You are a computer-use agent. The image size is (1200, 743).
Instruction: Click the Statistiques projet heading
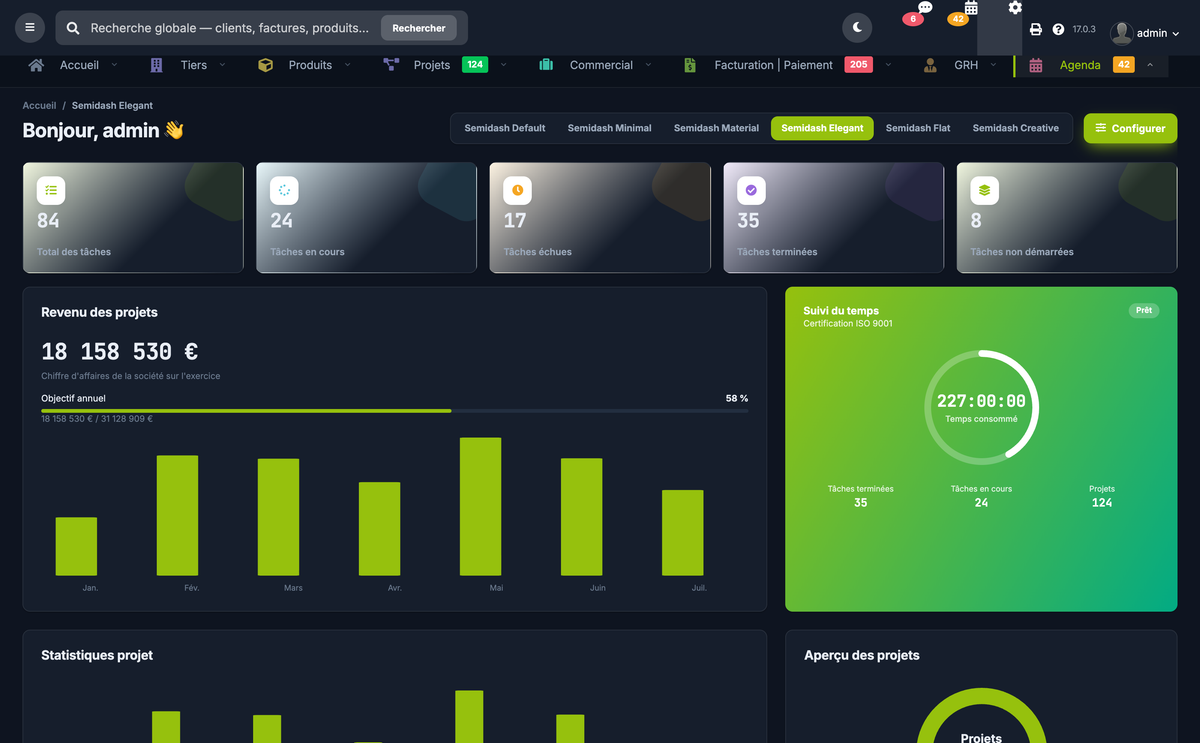pyautogui.click(x=97, y=655)
